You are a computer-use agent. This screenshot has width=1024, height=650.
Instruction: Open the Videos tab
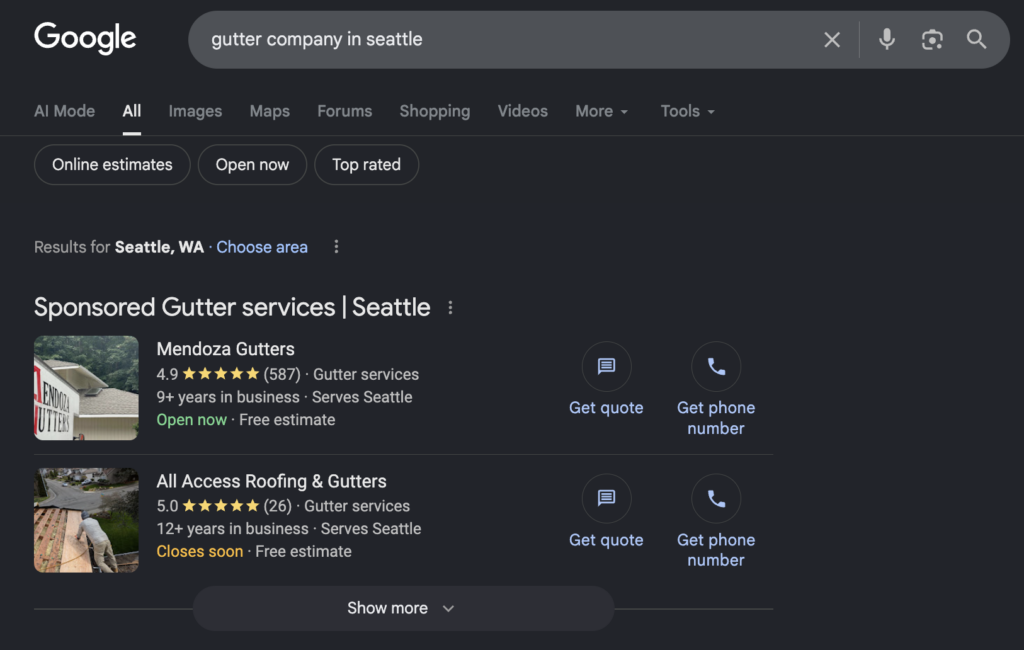[x=522, y=111]
